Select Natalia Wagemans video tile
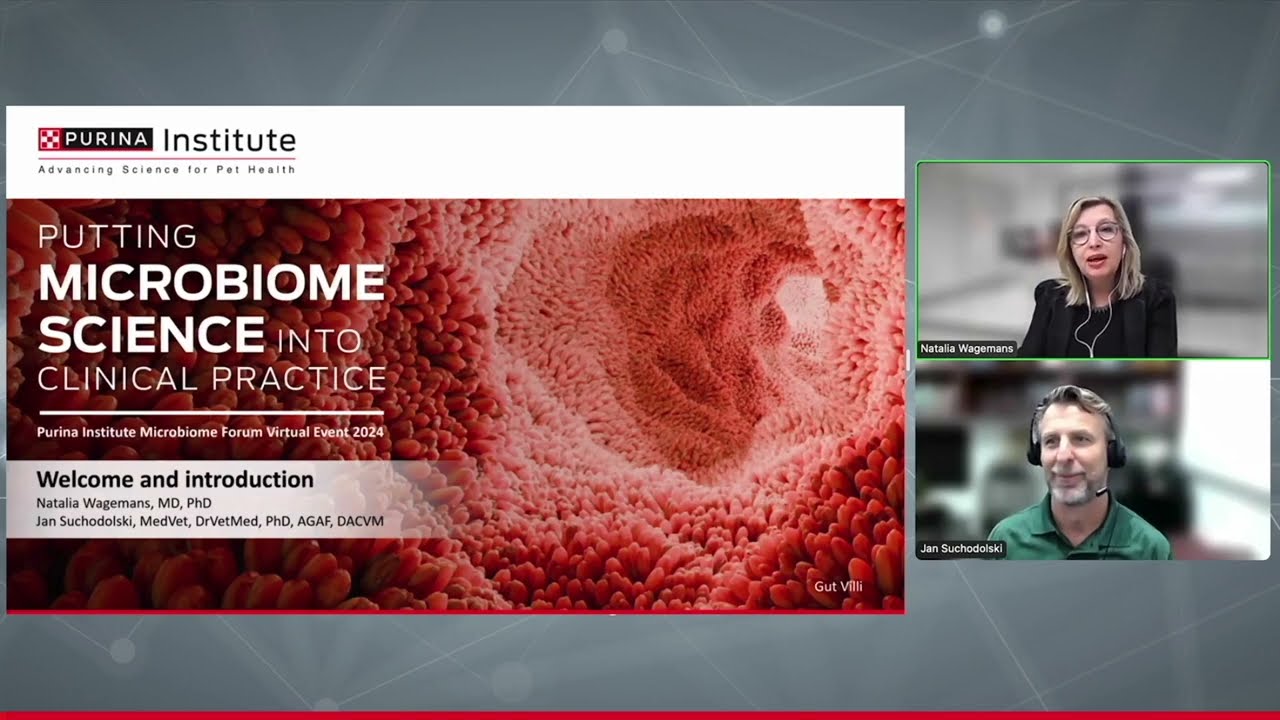Image resolution: width=1280 pixels, height=720 pixels. (1093, 260)
